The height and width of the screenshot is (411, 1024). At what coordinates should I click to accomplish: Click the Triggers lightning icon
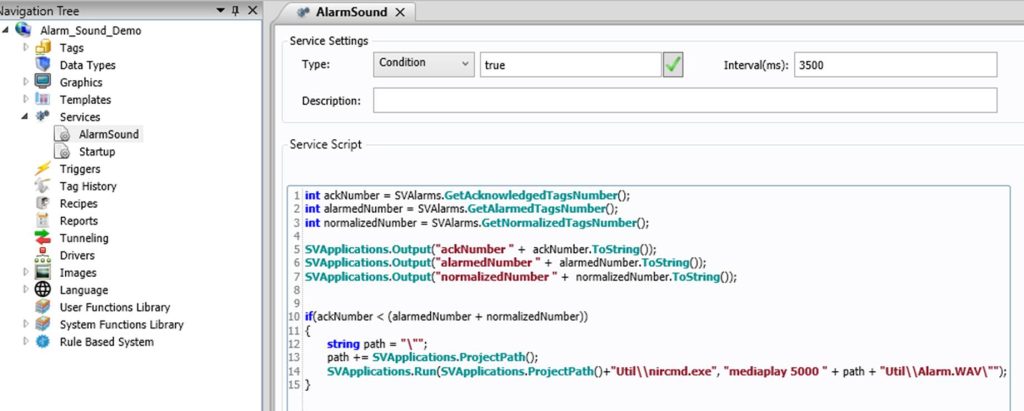(43, 169)
